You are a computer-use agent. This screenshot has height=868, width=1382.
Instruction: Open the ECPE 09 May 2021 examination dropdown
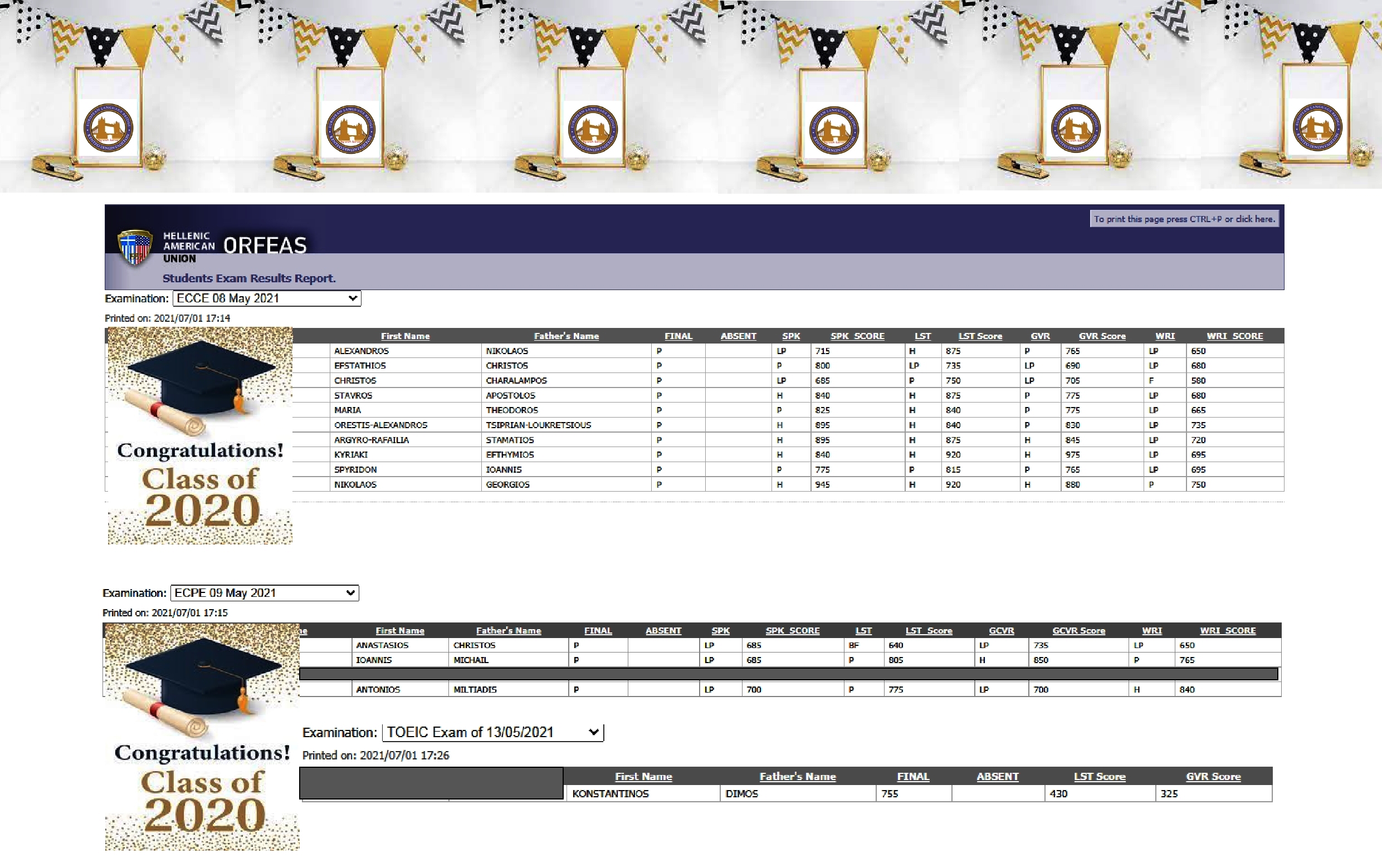click(265, 592)
